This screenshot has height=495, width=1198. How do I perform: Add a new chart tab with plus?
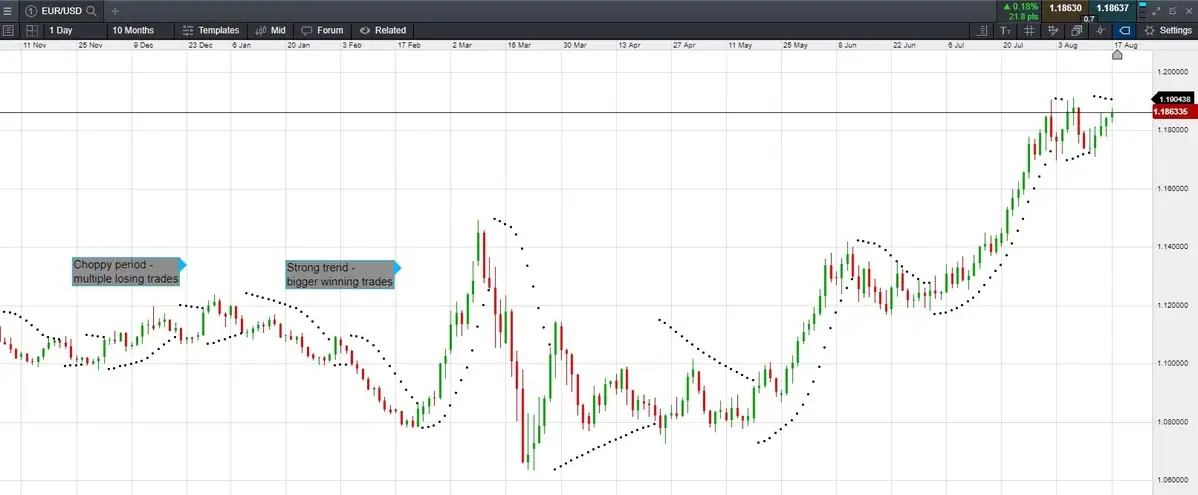(115, 10)
